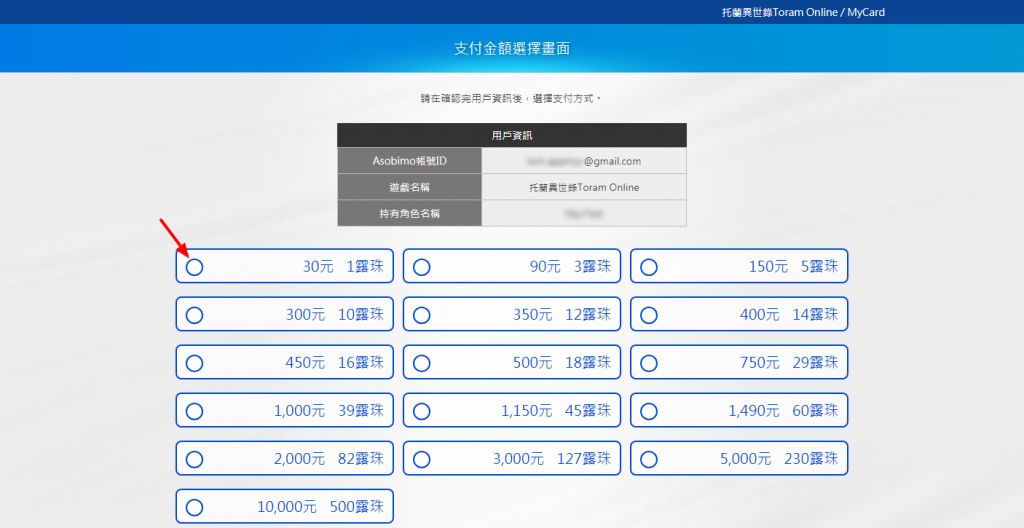Choose the 1,490元 60露珠 radio button

[648, 411]
